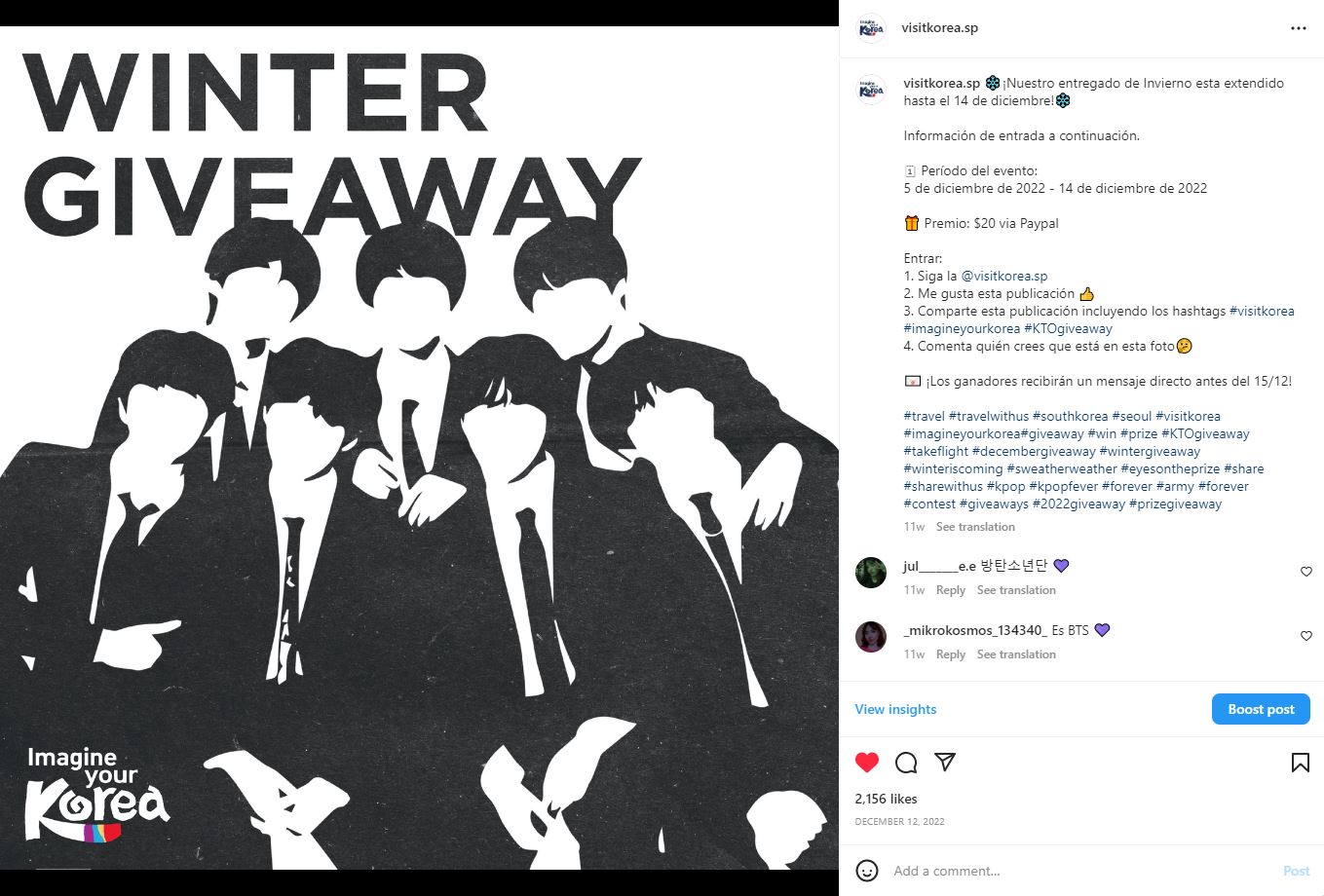Open the @visitkorea.sp mention link
Image resolution: width=1324 pixels, height=896 pixels.
click(x=1004, y=277)
